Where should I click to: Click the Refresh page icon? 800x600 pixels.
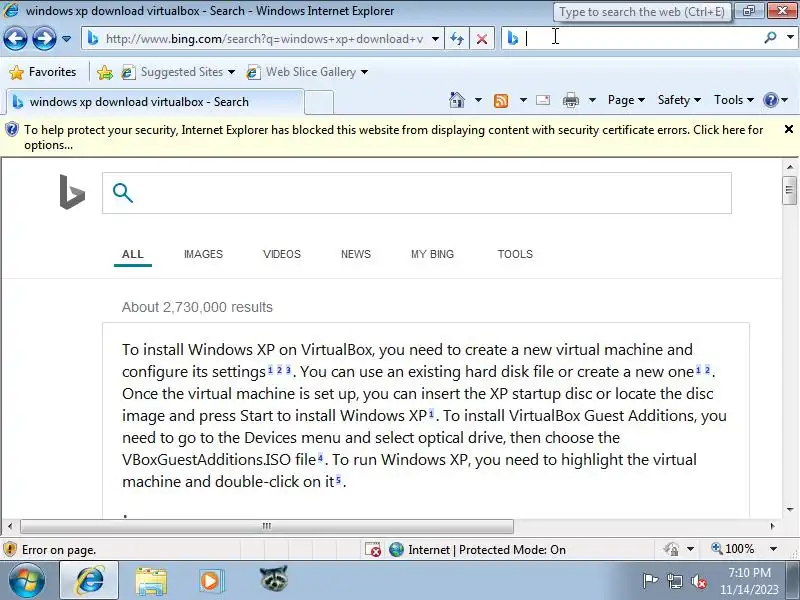click(457, 39)
